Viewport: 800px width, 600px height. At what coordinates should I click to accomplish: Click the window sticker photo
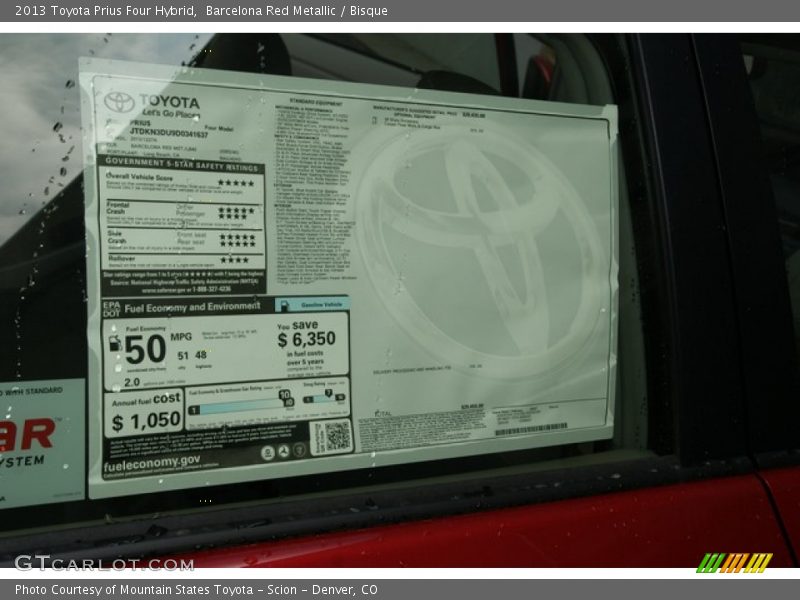tap(400, 301)
